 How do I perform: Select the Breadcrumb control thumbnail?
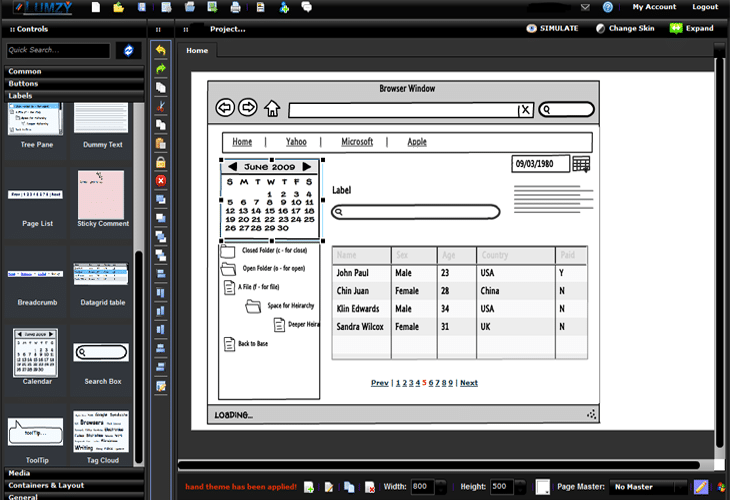coord(35,274)
